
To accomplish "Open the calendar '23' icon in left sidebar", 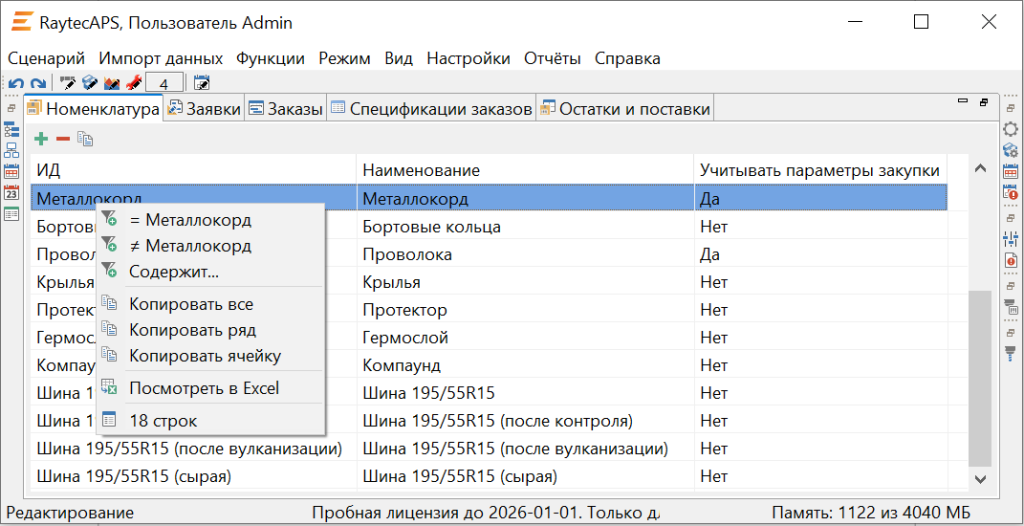I will [x=12, y=192].
